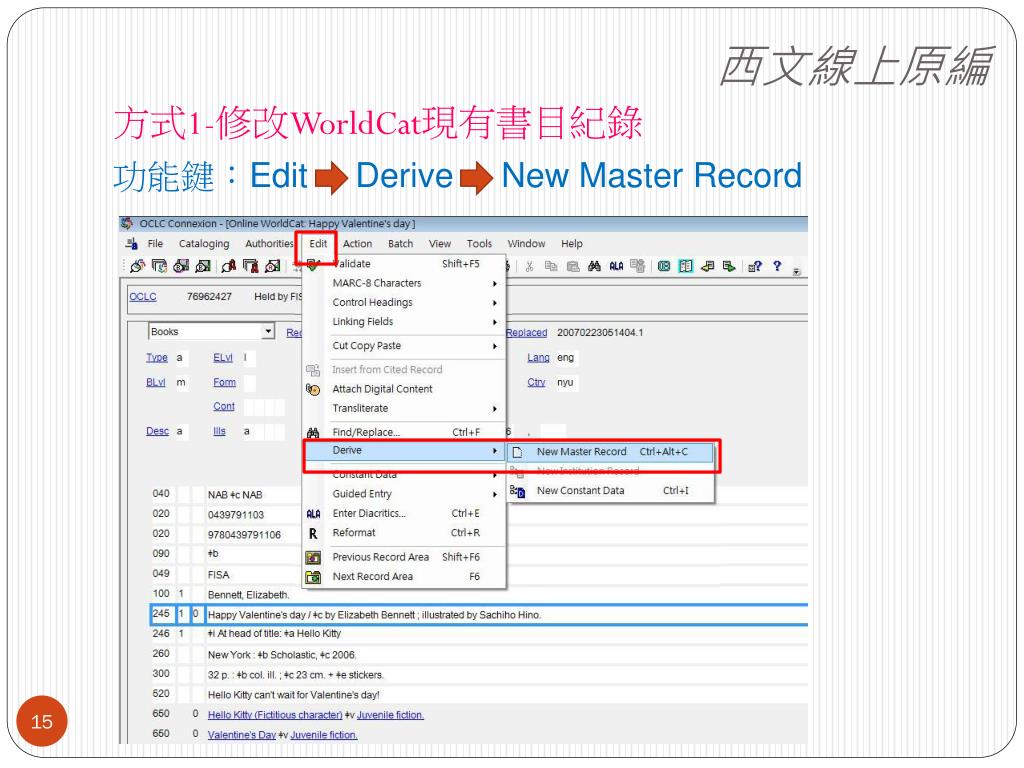Open the Action menu
This screenshot has height=768, width=1024.
(357, 244)
